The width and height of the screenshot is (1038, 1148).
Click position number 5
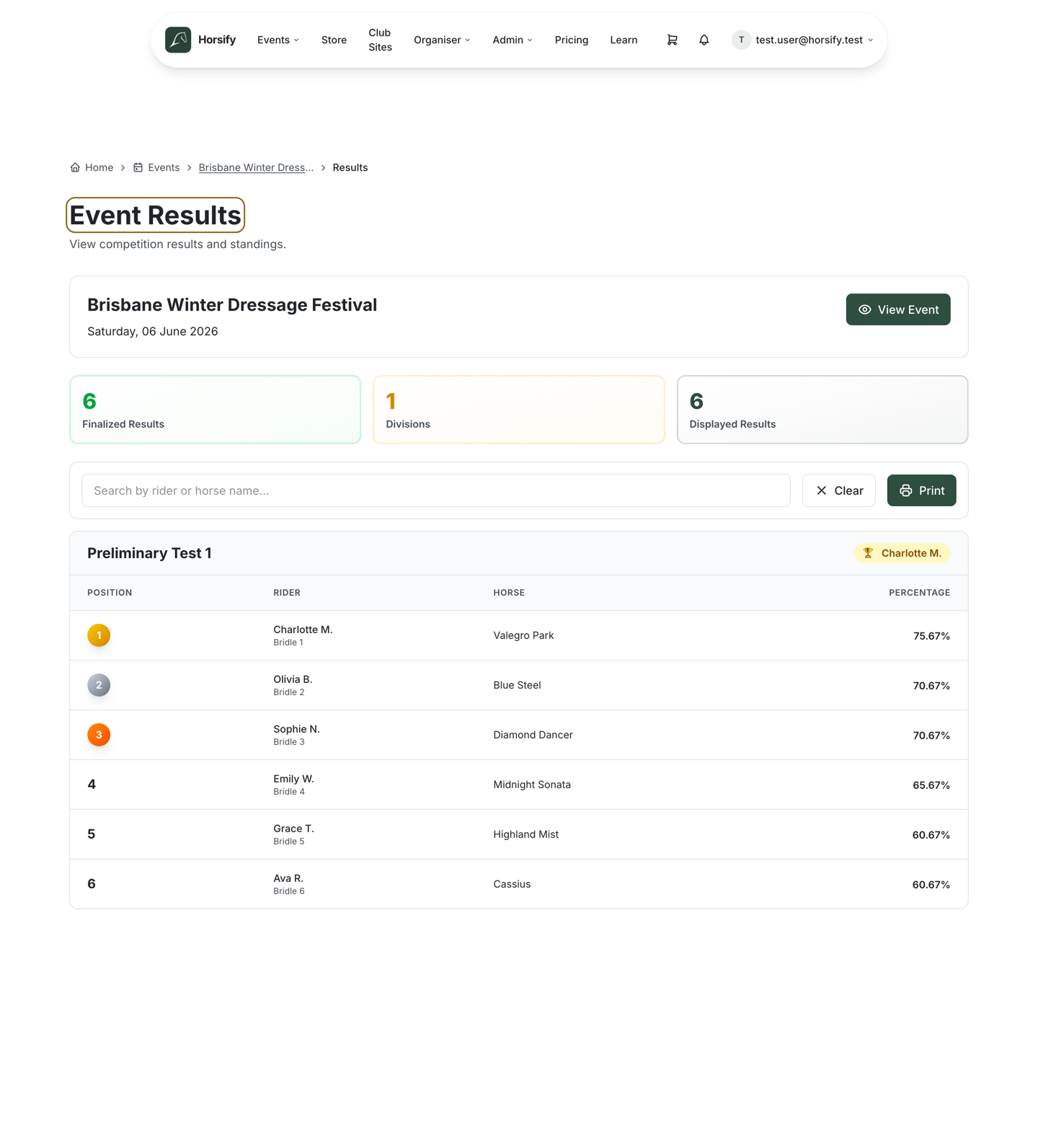tap(92, 834)
